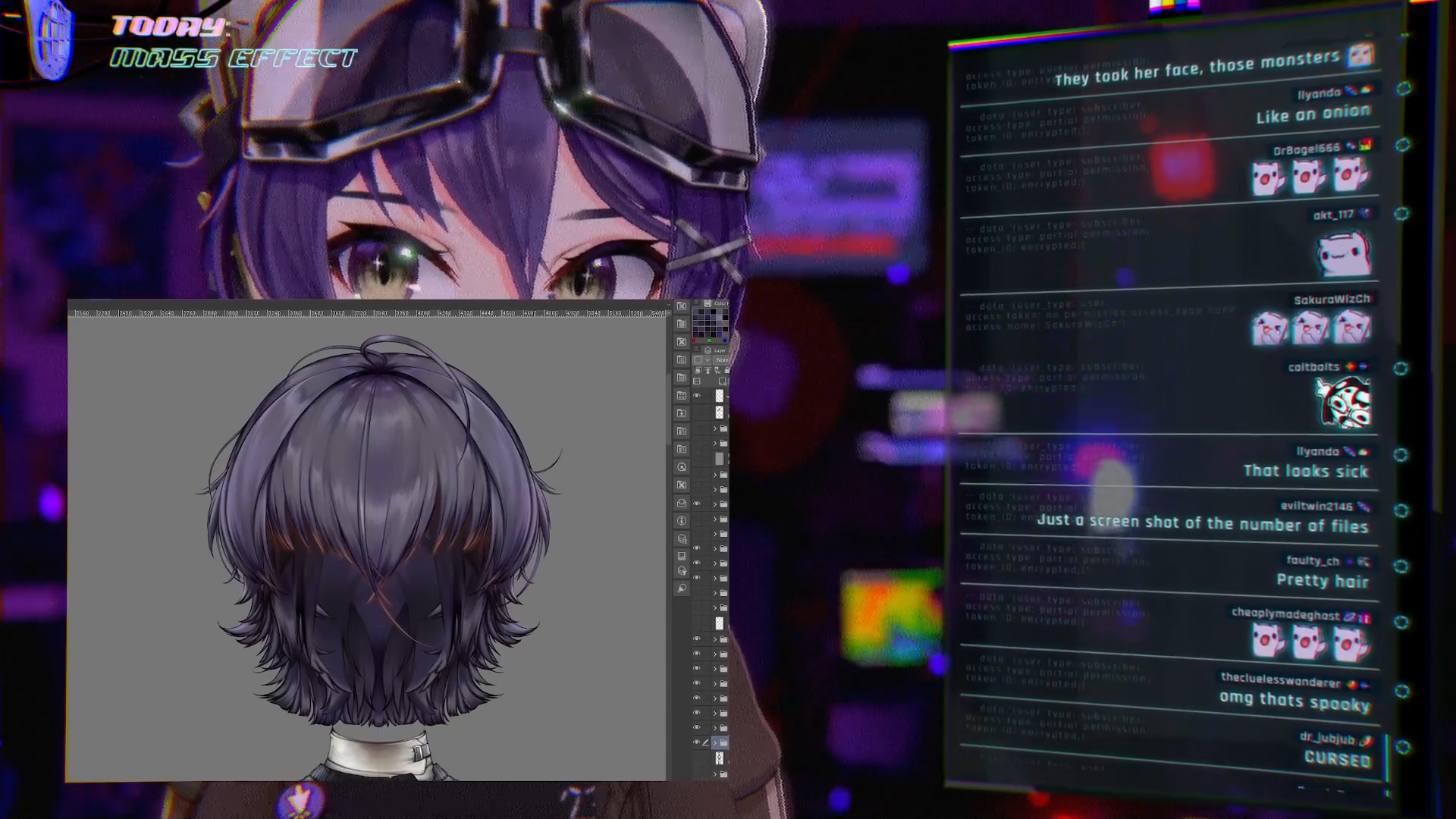Image resolution: width=1456 pixels, height=819 pixels.
Task: Click the cheaplymadeghost username in chat
Action: 1285,613
